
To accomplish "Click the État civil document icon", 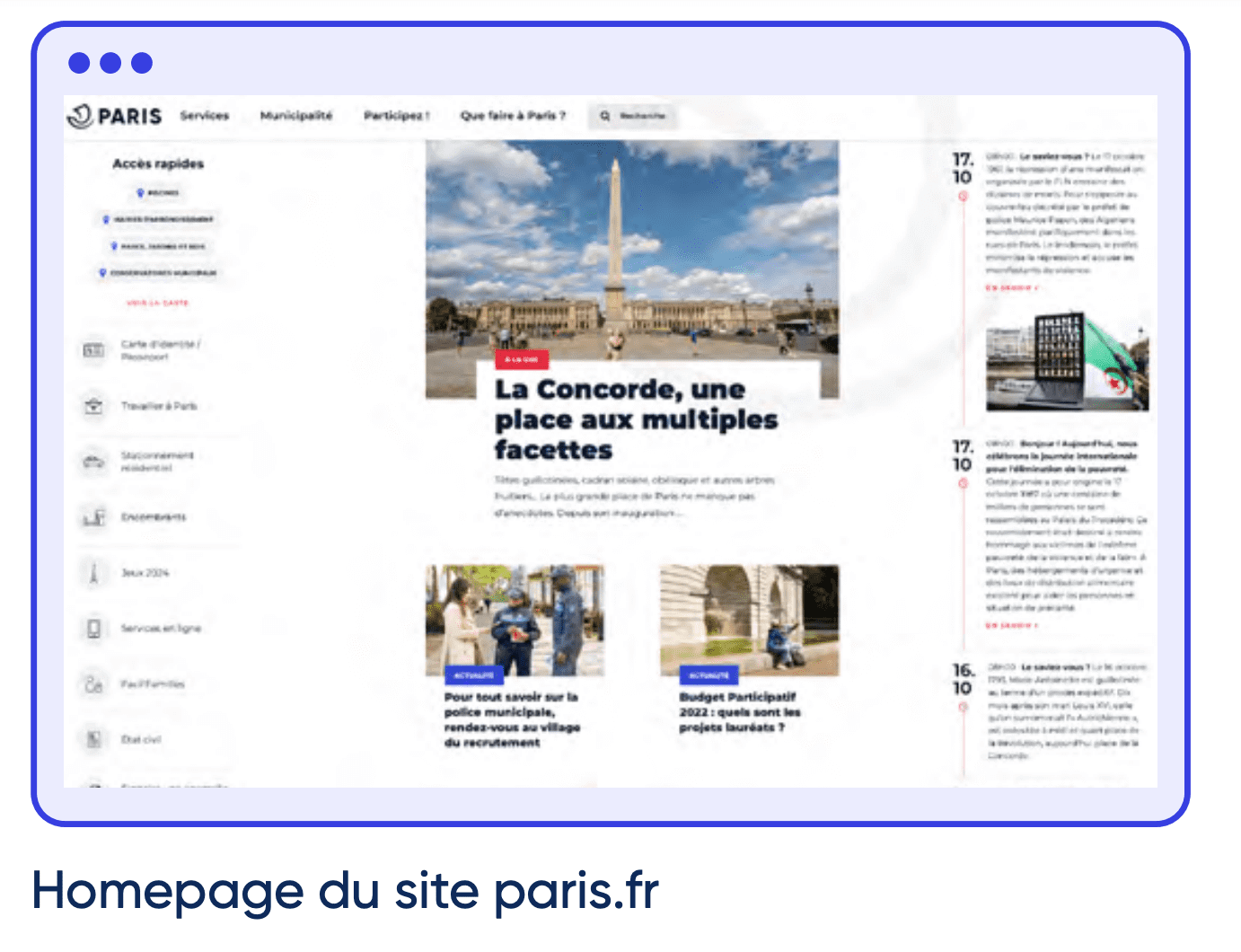I will [93, 740].
